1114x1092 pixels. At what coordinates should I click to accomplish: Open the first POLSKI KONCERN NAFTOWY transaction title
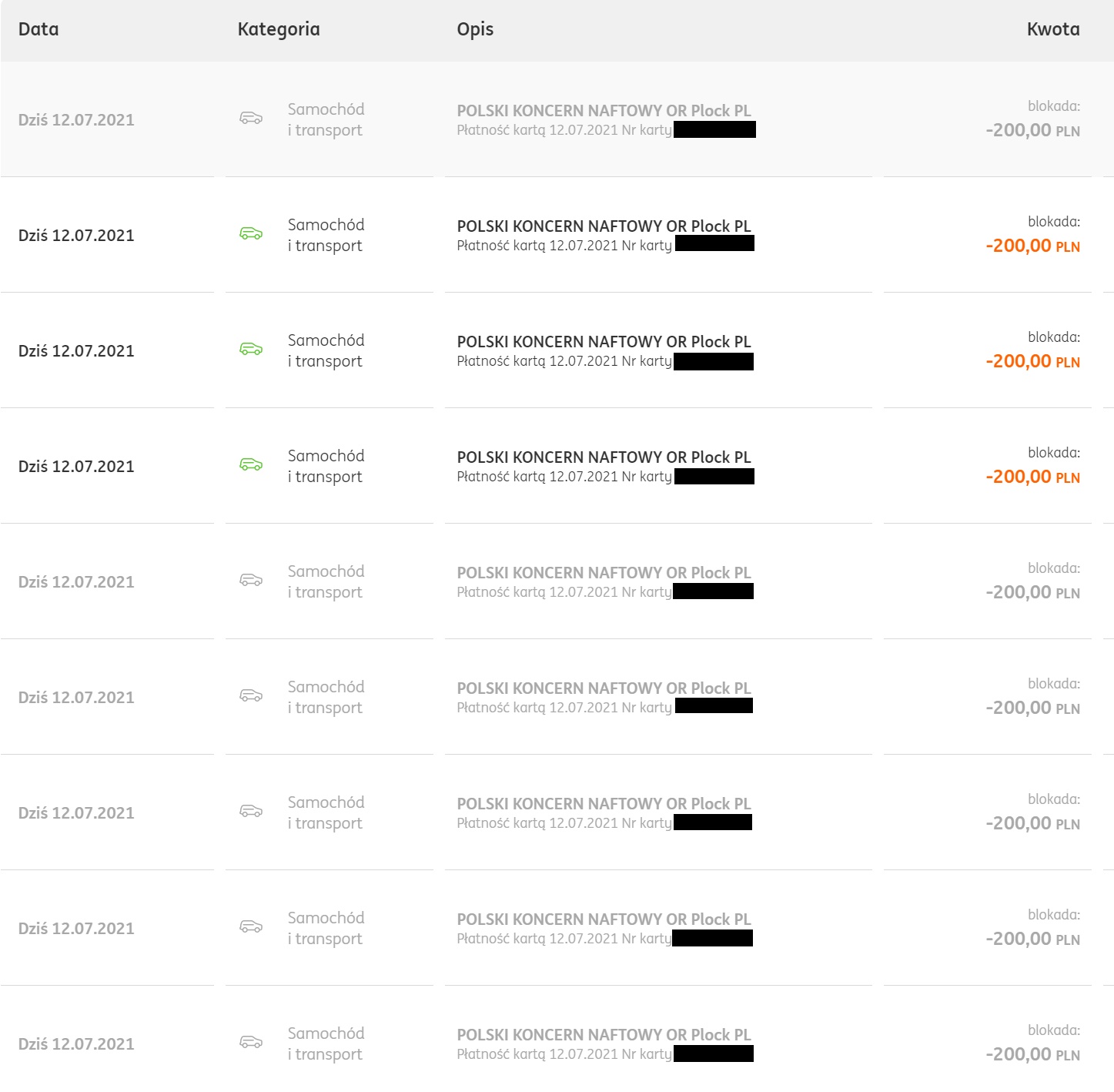[604, 111]
